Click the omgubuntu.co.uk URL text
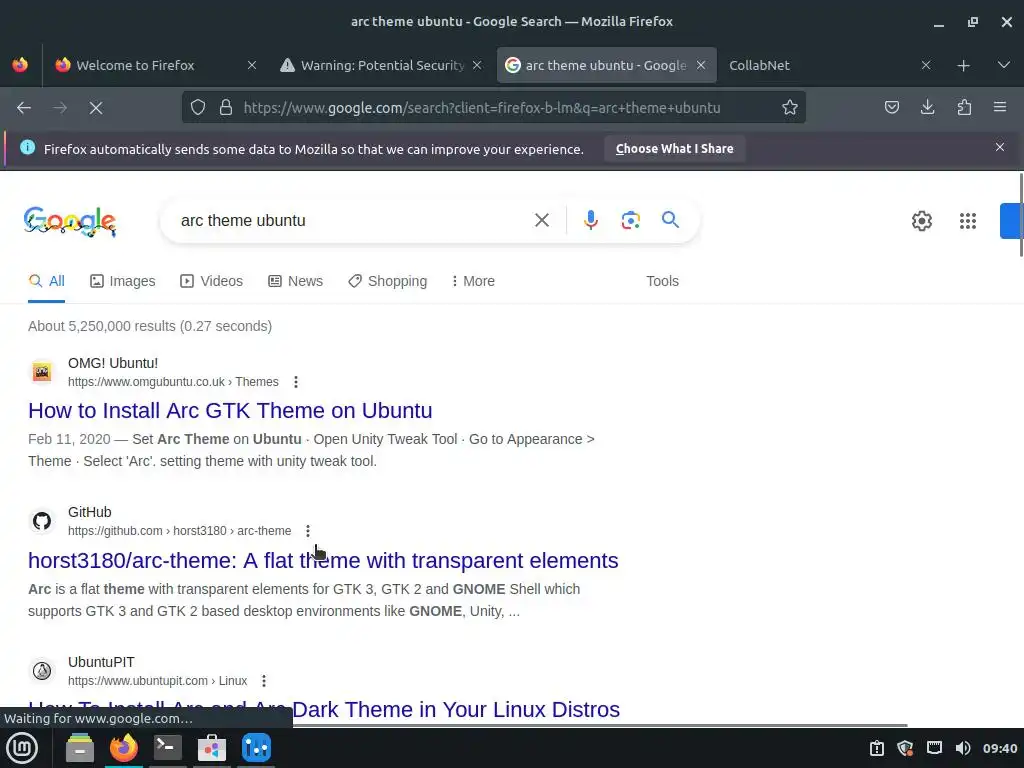Viewport: 1024px width, 768px height. (x=173, y=382)
